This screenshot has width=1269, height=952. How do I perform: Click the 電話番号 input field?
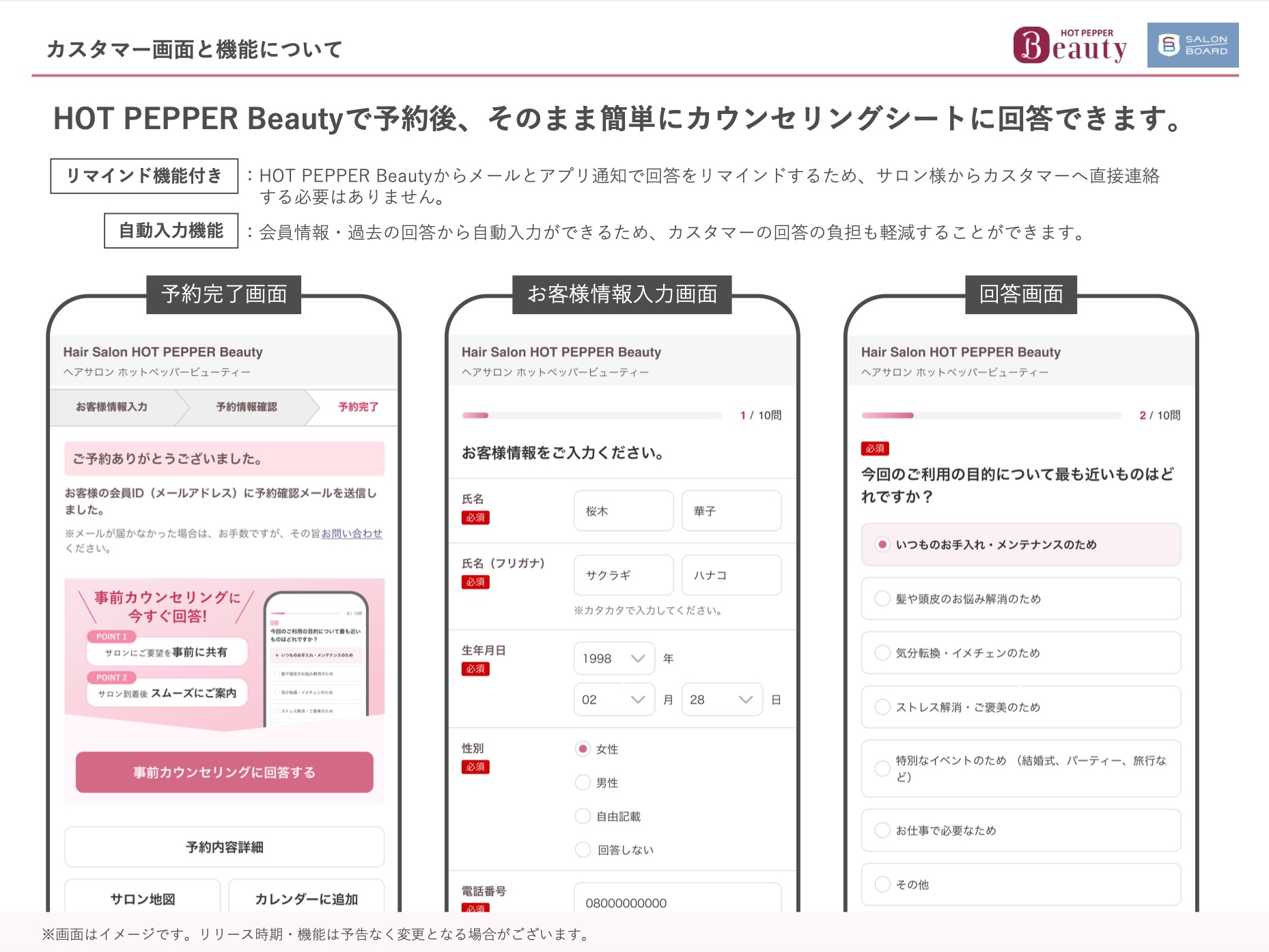(677, 901)
